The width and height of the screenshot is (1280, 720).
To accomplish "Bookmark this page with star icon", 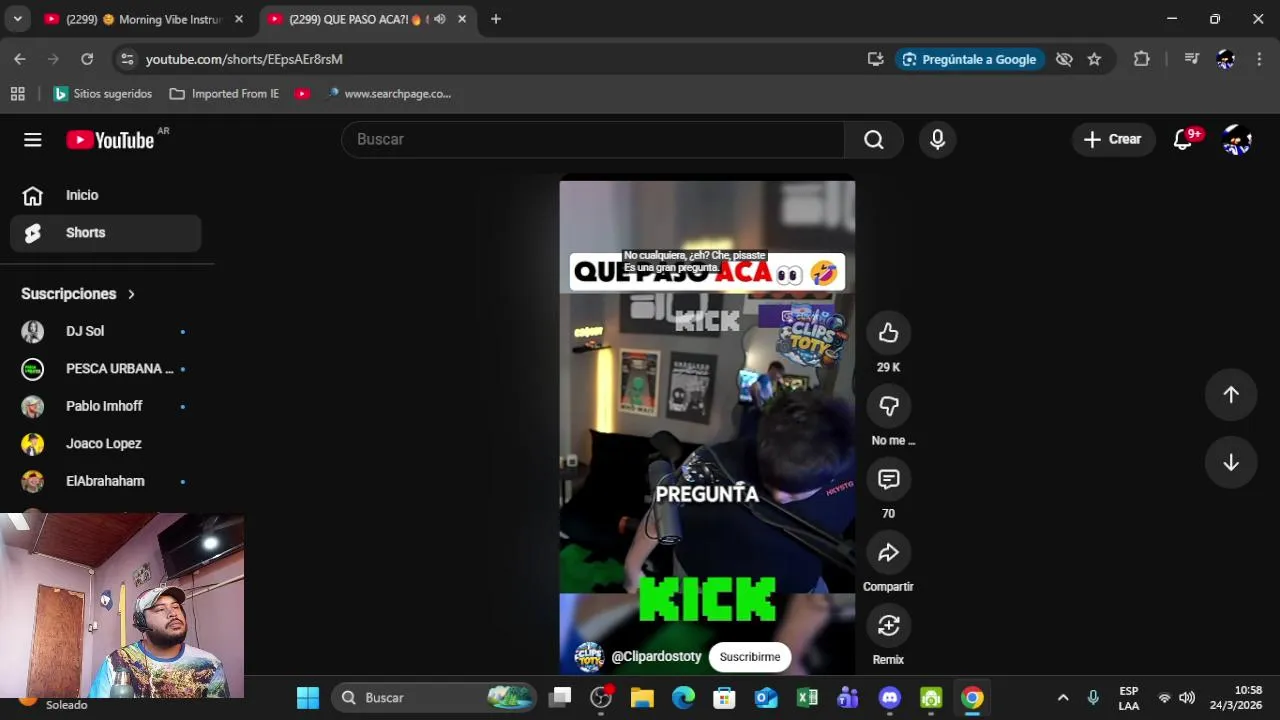I will pos(1094,59).
